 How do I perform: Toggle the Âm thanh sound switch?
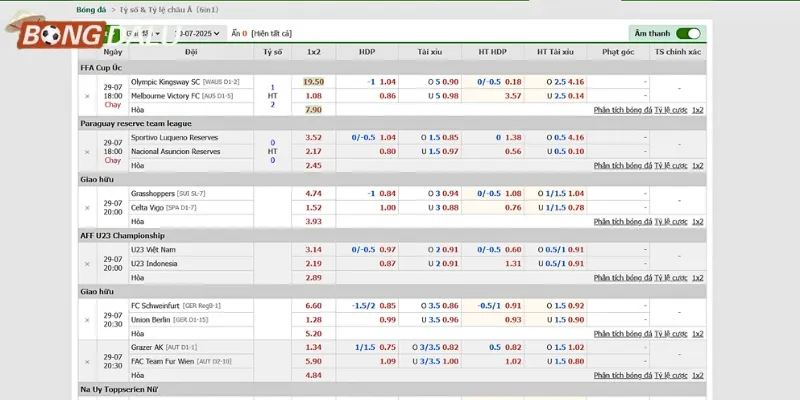[x=688, y=34]
